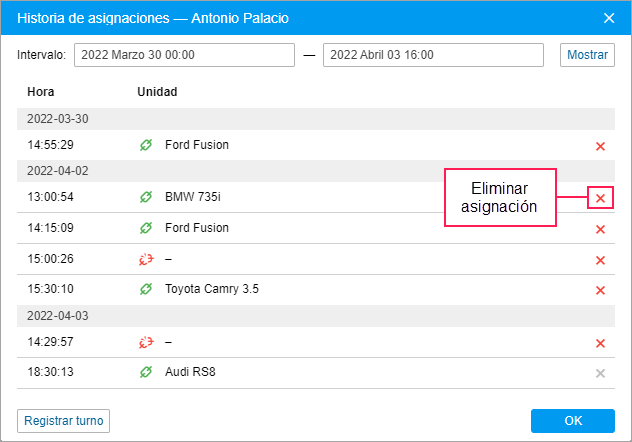Click the red unlink icon at 14:29:57
The width and height of the screenshot is (632, 442).
[x=146, y=342]
